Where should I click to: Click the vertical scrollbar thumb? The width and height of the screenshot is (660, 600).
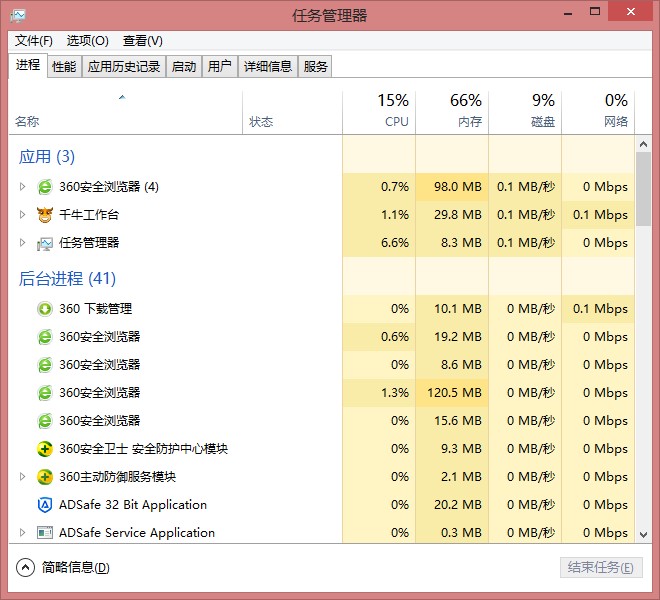tap(643, 189)
